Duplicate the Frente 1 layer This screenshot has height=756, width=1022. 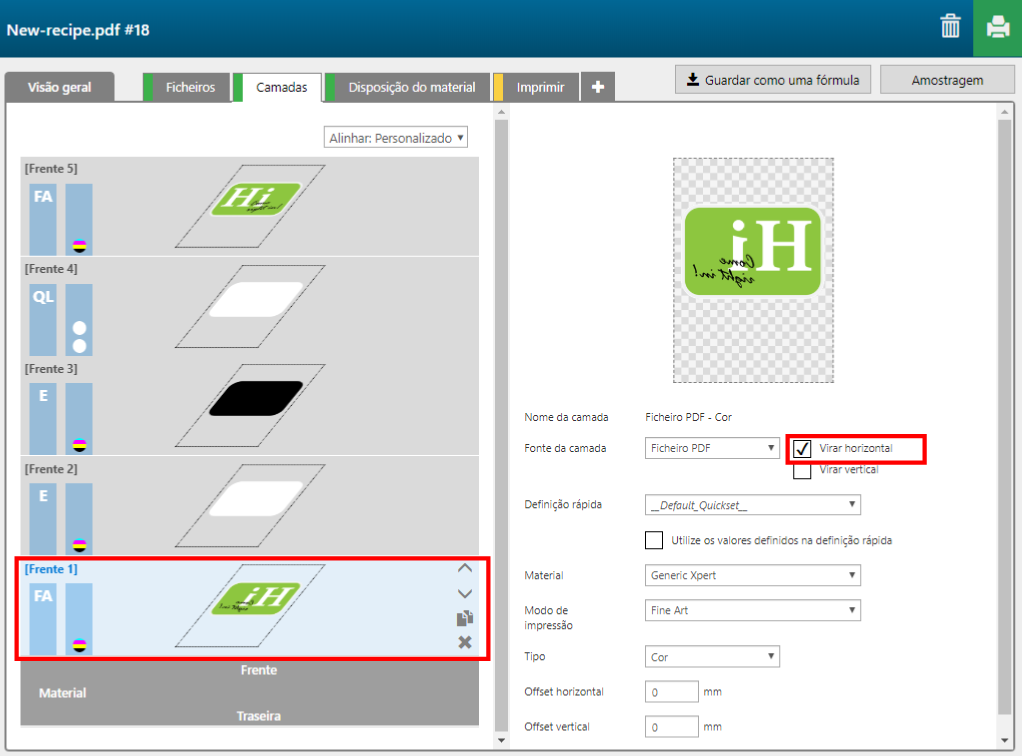click(464, 618)
